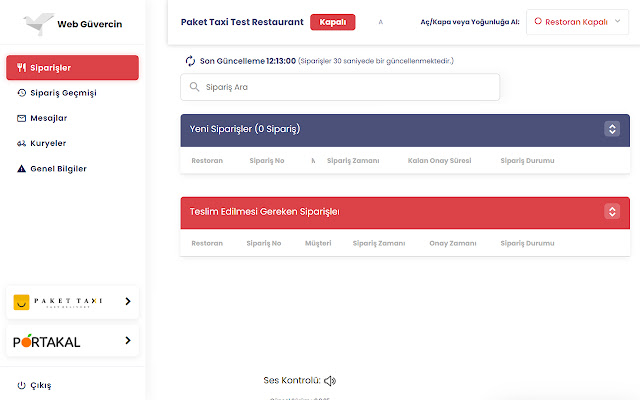Viewport: 640px width, 400px height.
Task: Open the Restoran Kapalı dropdown
Action: pos(577,22)
